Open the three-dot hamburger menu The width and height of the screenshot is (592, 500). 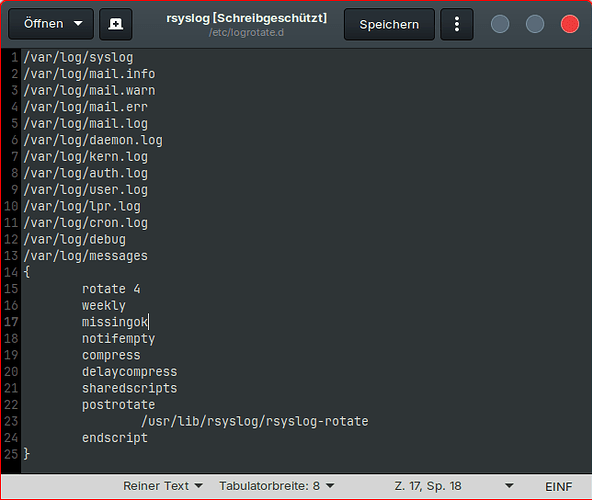tap(456, 25)
